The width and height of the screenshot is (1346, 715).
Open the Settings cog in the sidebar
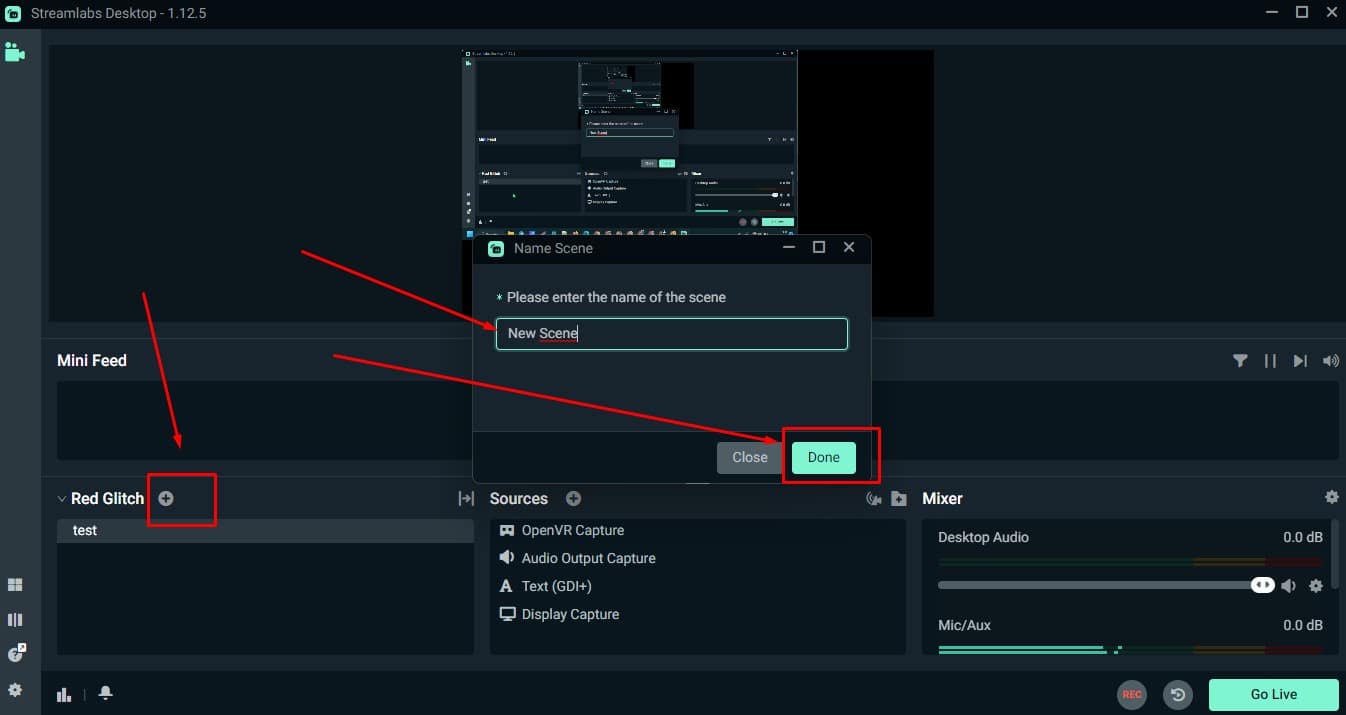coord(15,690)
